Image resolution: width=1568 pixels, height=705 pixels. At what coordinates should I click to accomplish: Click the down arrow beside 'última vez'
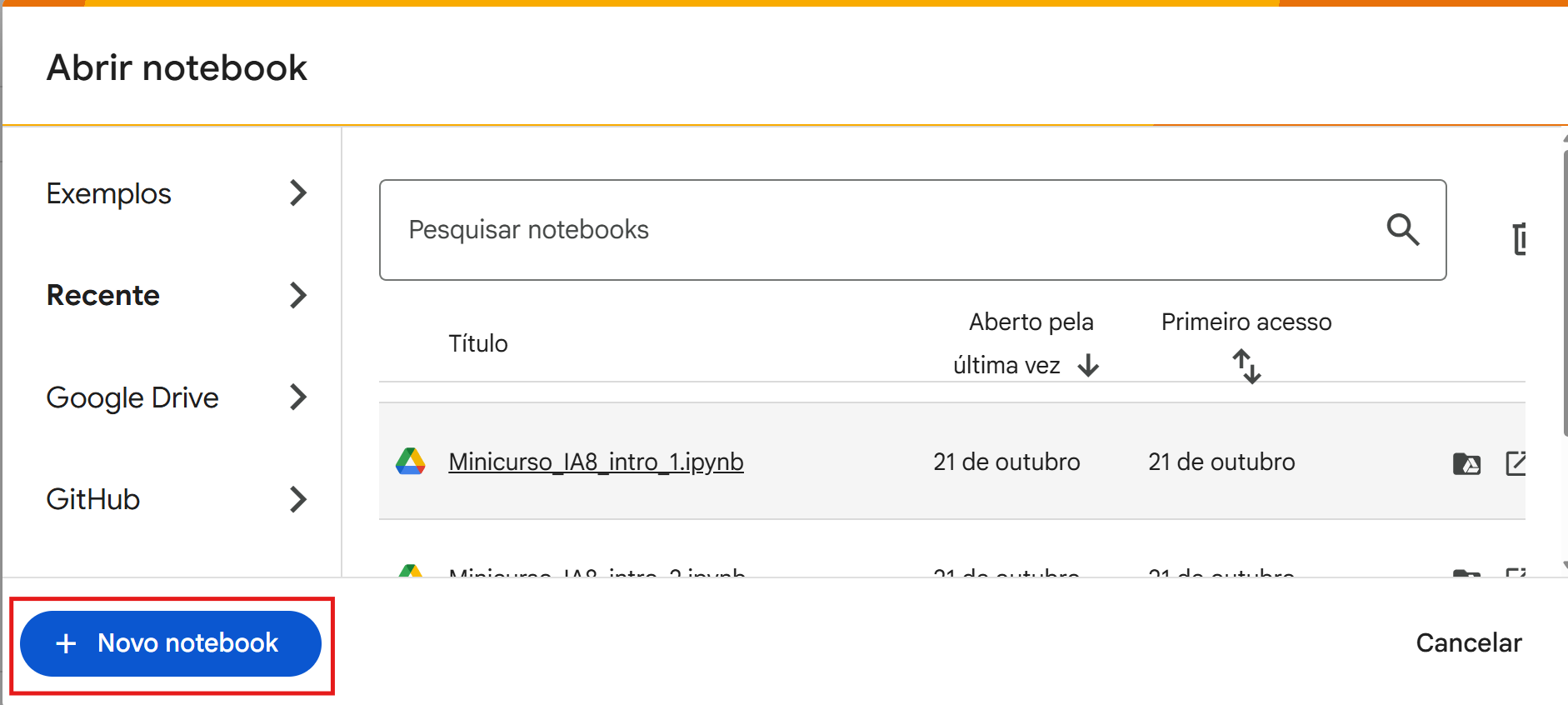pos(1088,365)
